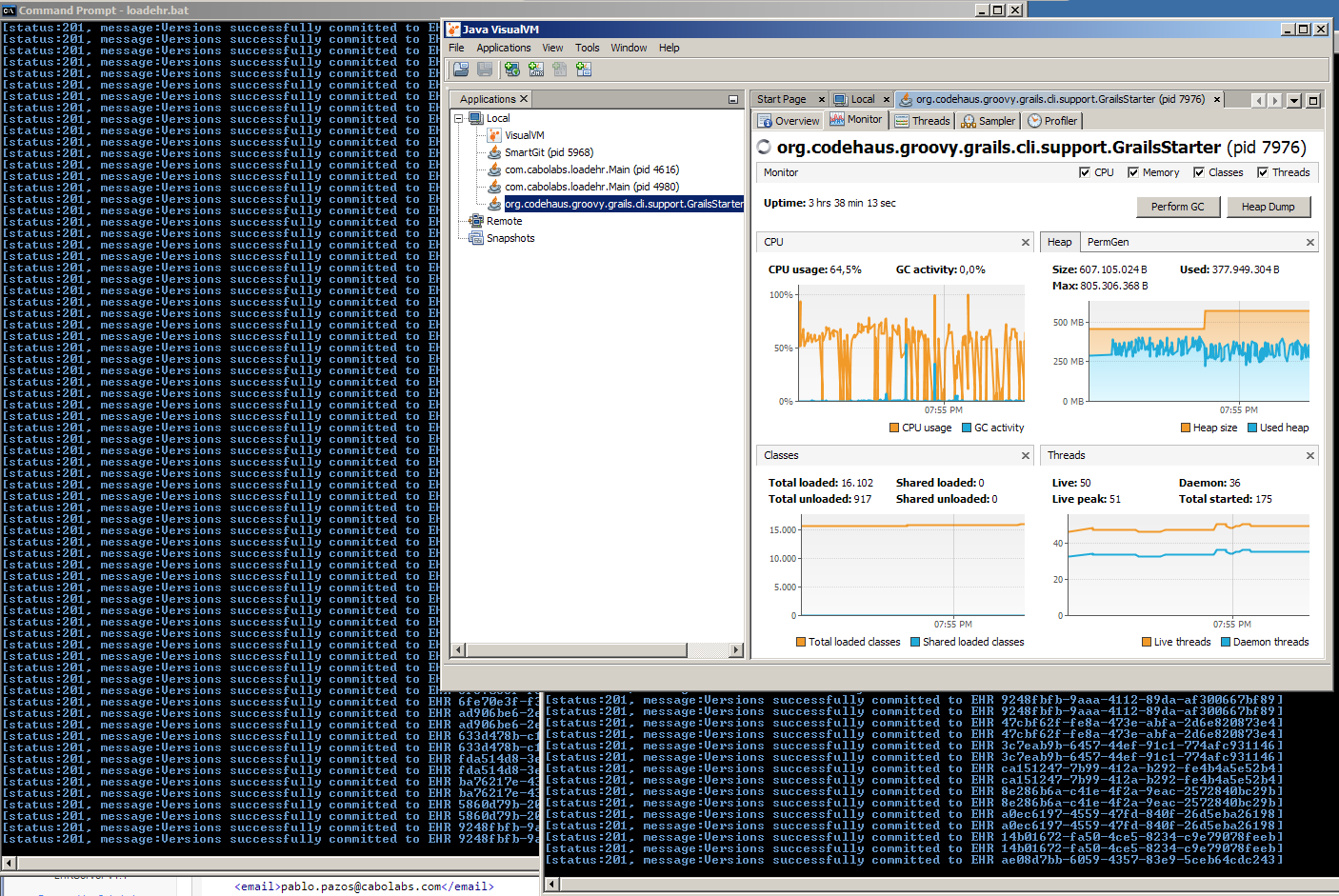Click the greyed Save Snapshot toolbar icon
The image size is (1339, 896).
pos(485,70)
